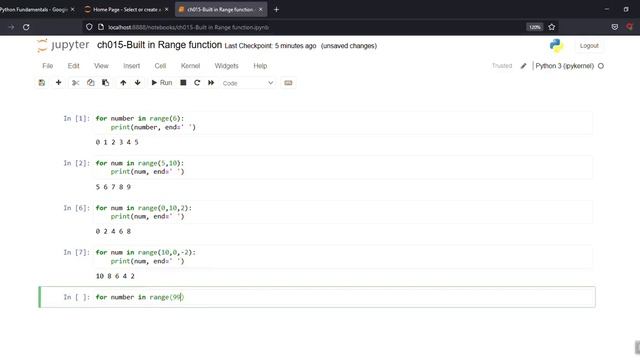Go forward in browser history
The image size is (640, 360).
11,27
